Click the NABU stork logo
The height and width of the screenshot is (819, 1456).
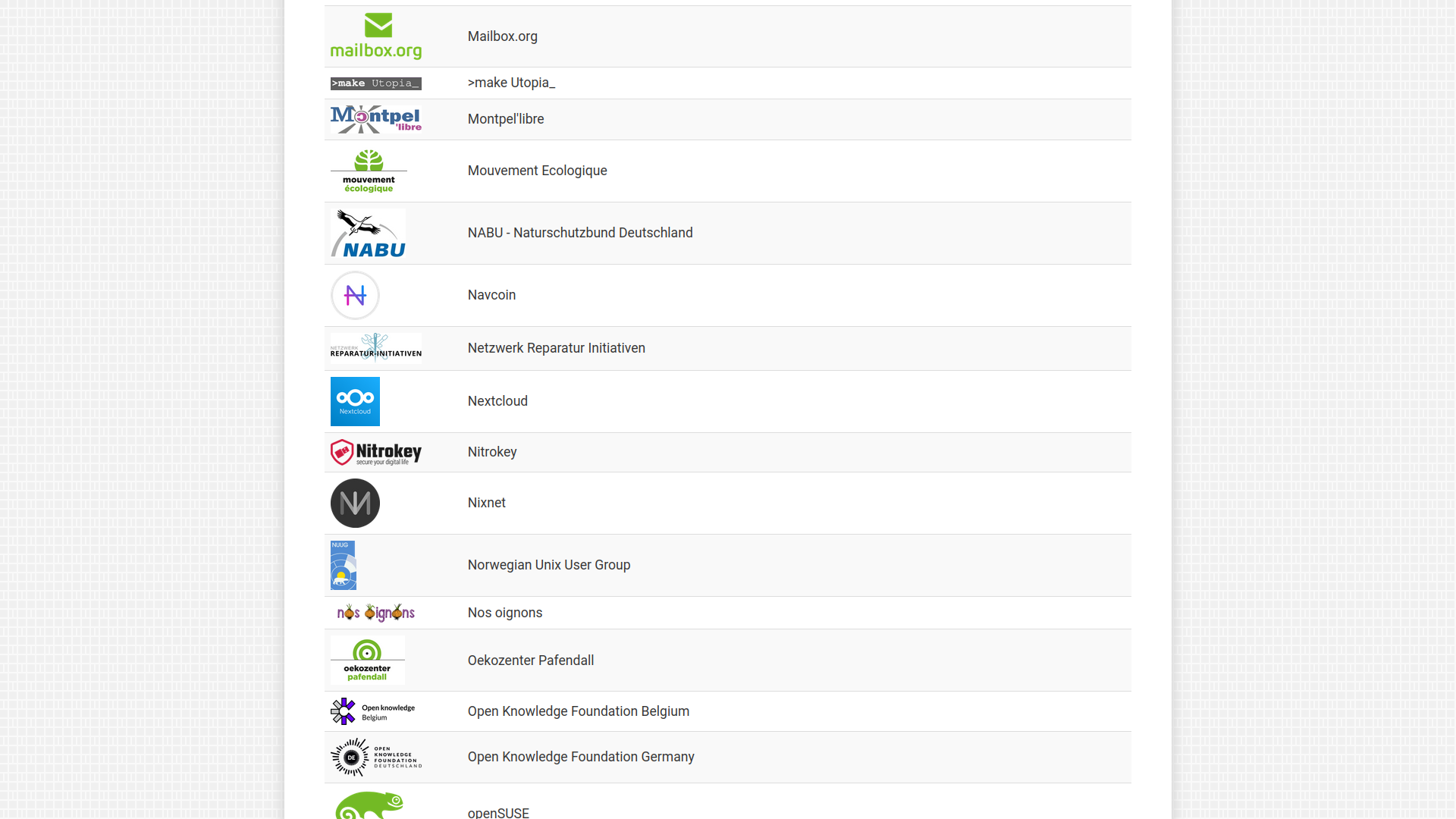point(369,233)
